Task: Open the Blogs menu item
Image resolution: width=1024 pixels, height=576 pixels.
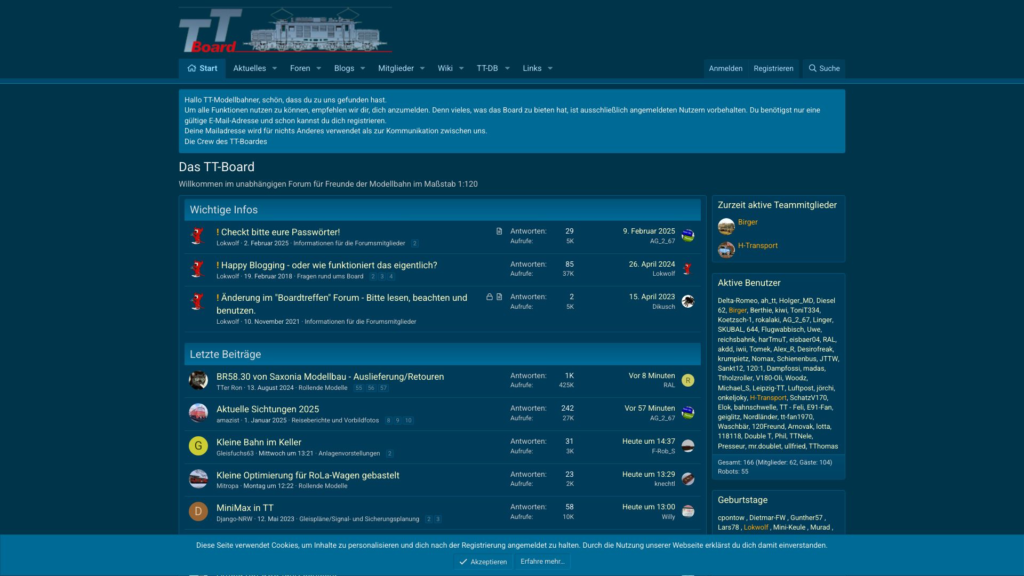Action: (344, 68)
